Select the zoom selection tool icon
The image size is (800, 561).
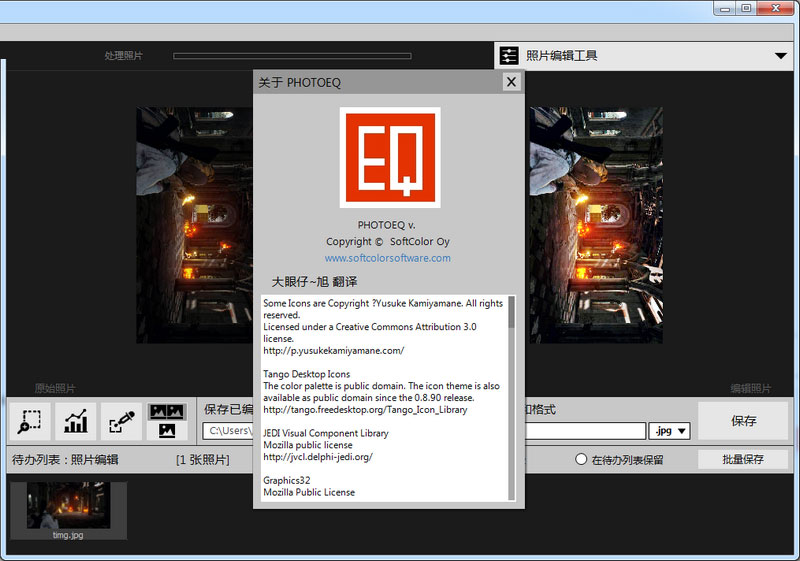[x=30, y=422]
